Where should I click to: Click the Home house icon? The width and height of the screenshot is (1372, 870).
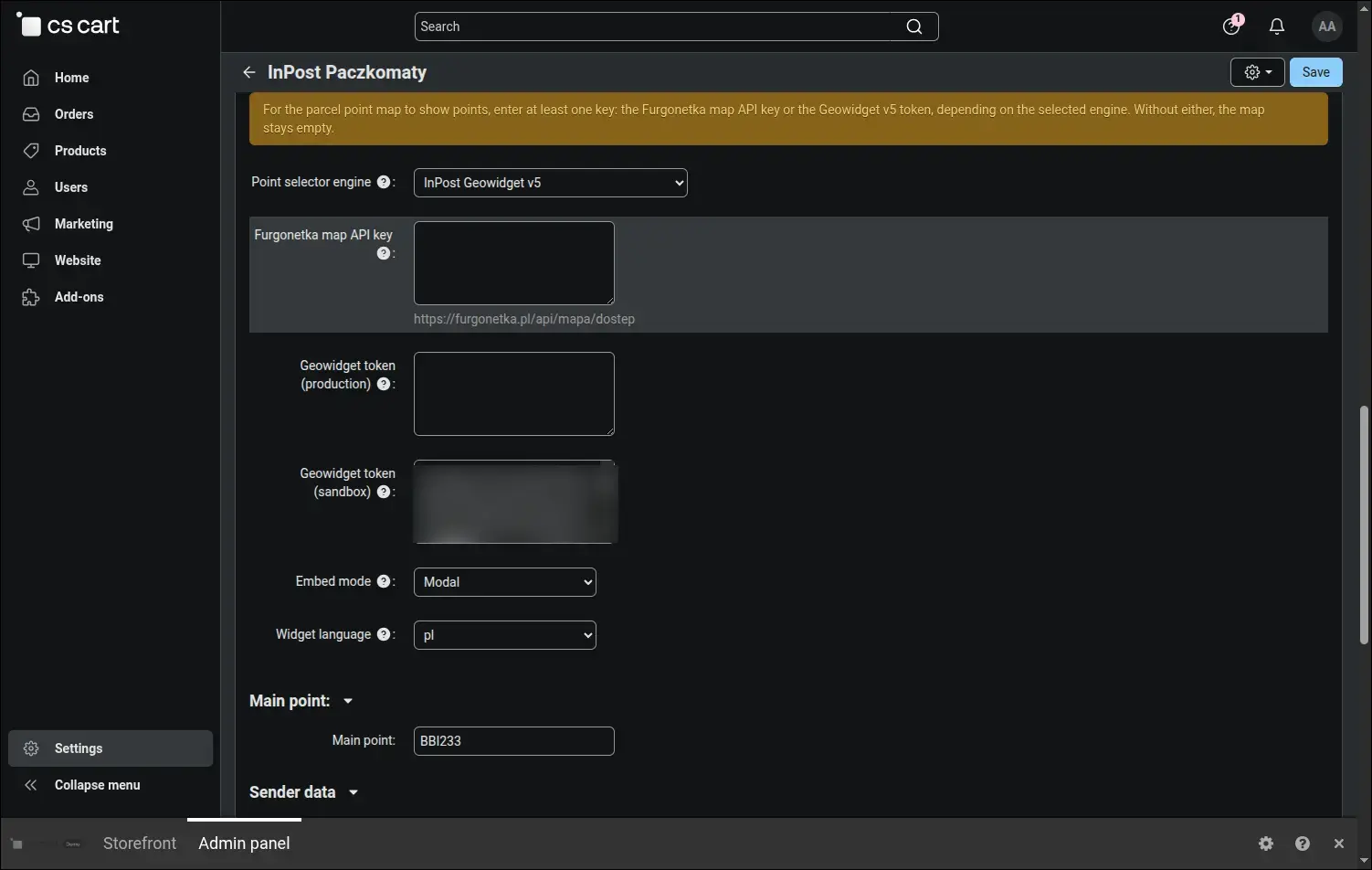tap(31, 78)
